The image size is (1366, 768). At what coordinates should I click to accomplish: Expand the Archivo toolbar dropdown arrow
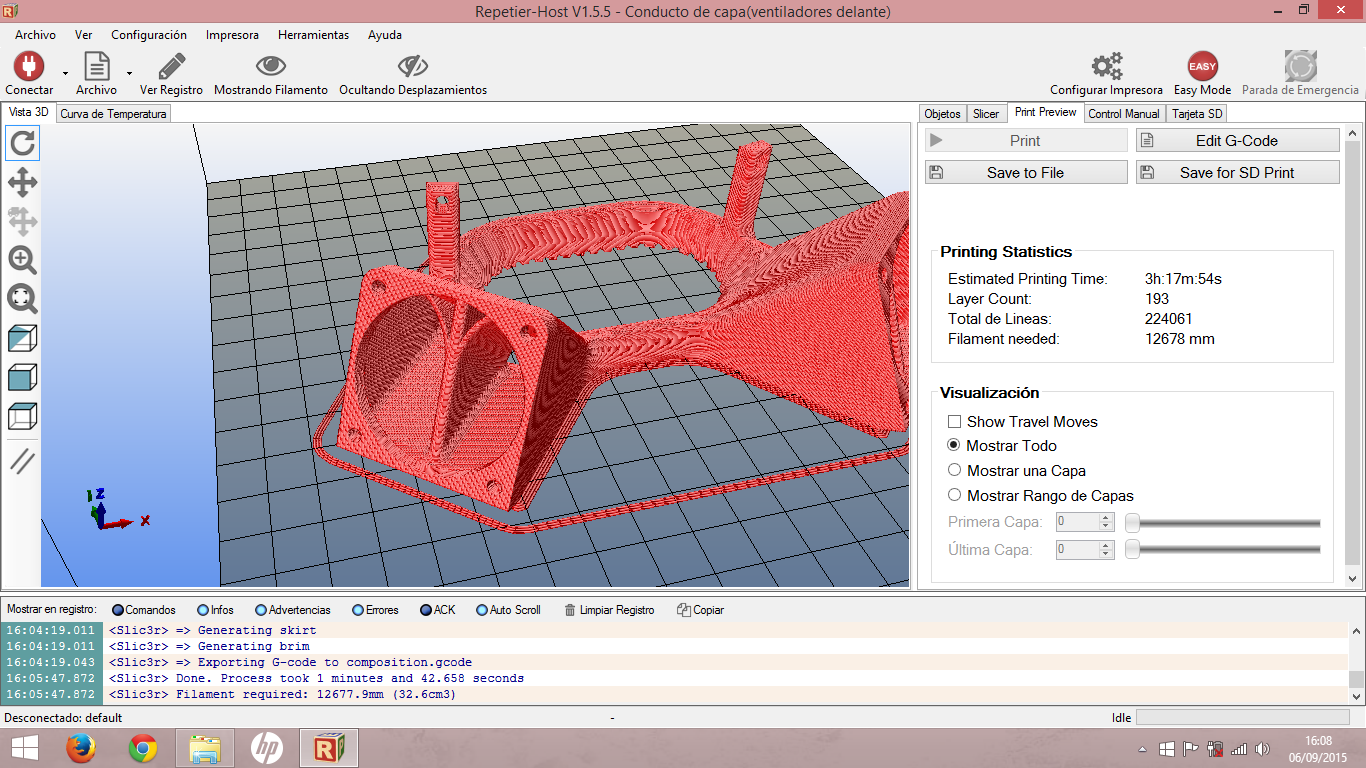pyautogui.click(x=129, y=73)
